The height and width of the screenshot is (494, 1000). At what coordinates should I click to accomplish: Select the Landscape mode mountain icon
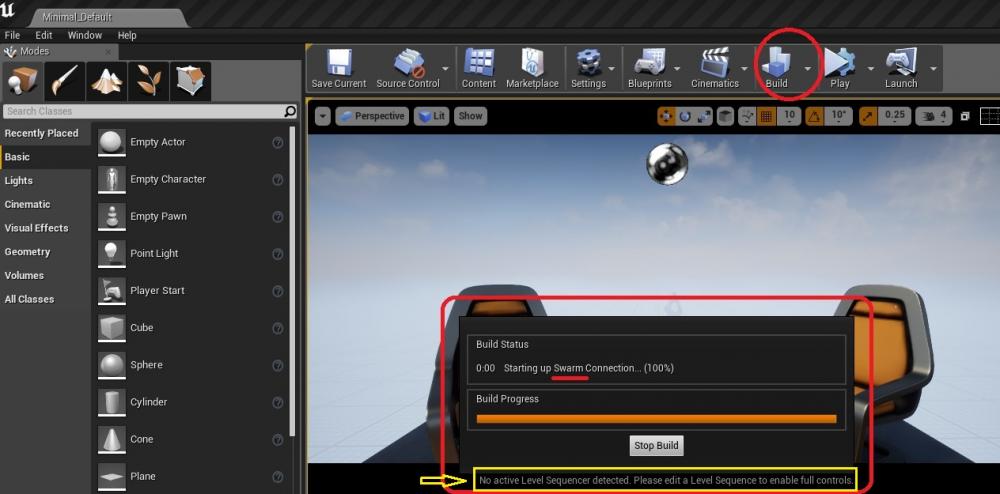[107, 82]
